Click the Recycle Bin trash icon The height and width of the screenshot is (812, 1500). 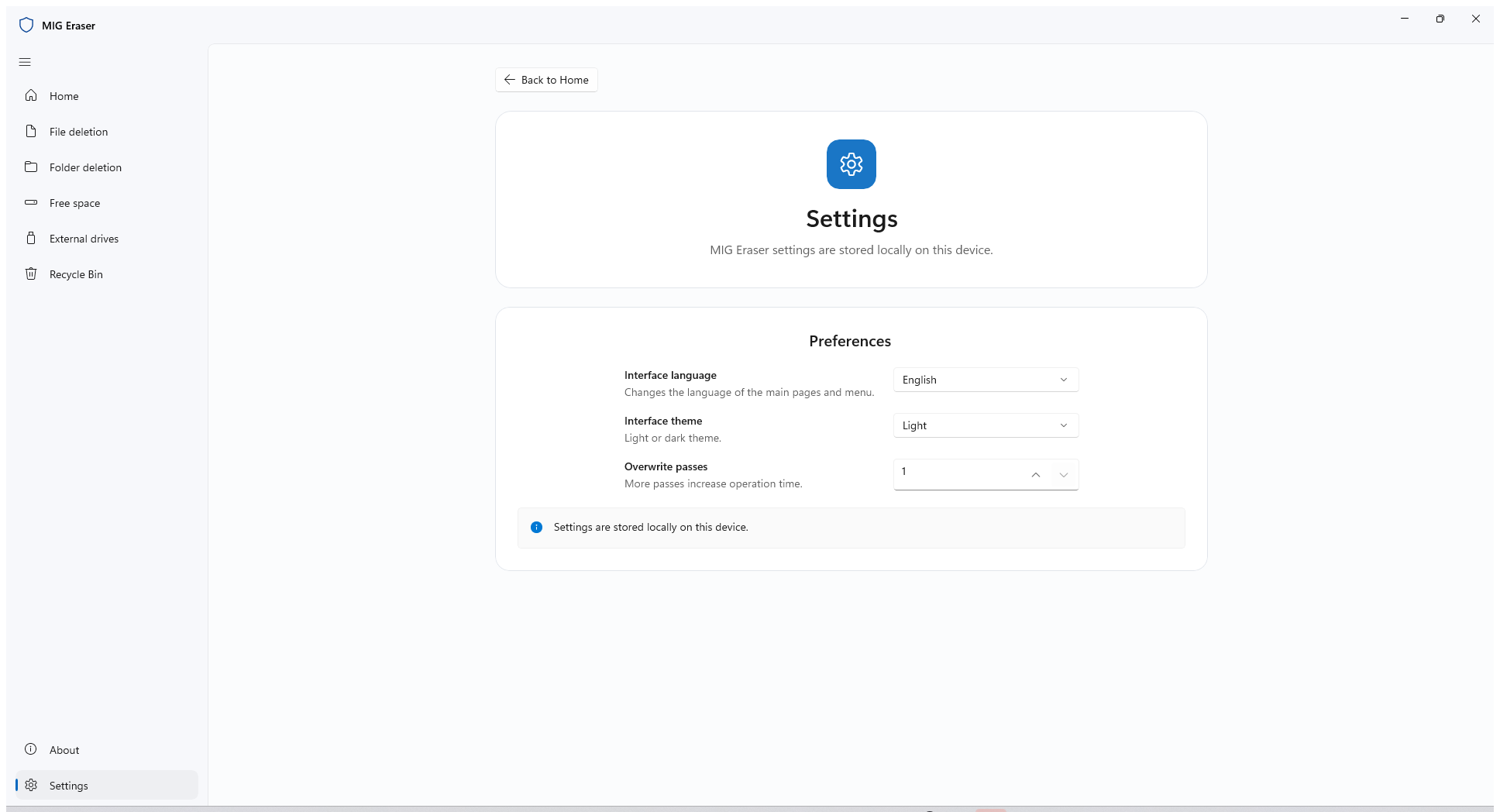pyautogui.click(x=31, y=274)
